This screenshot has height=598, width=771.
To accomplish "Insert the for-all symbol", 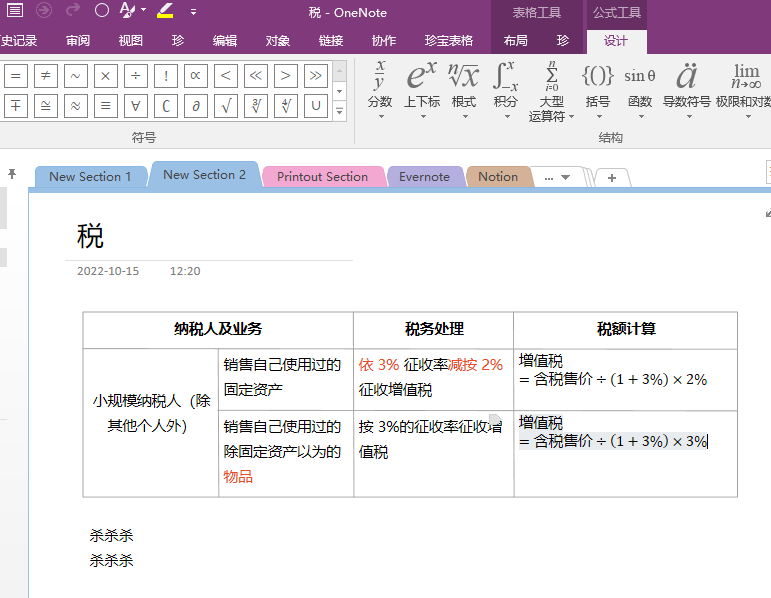I will pyautogui.click(x=136, y=106).
